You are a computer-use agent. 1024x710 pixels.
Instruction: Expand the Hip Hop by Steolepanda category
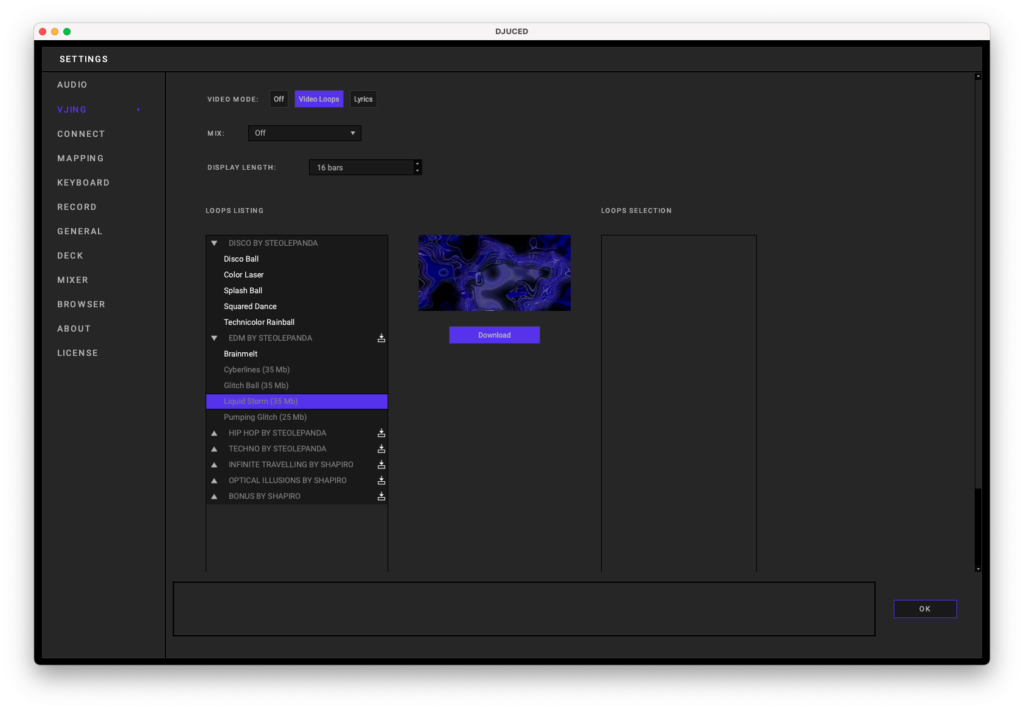coord(214,433)
